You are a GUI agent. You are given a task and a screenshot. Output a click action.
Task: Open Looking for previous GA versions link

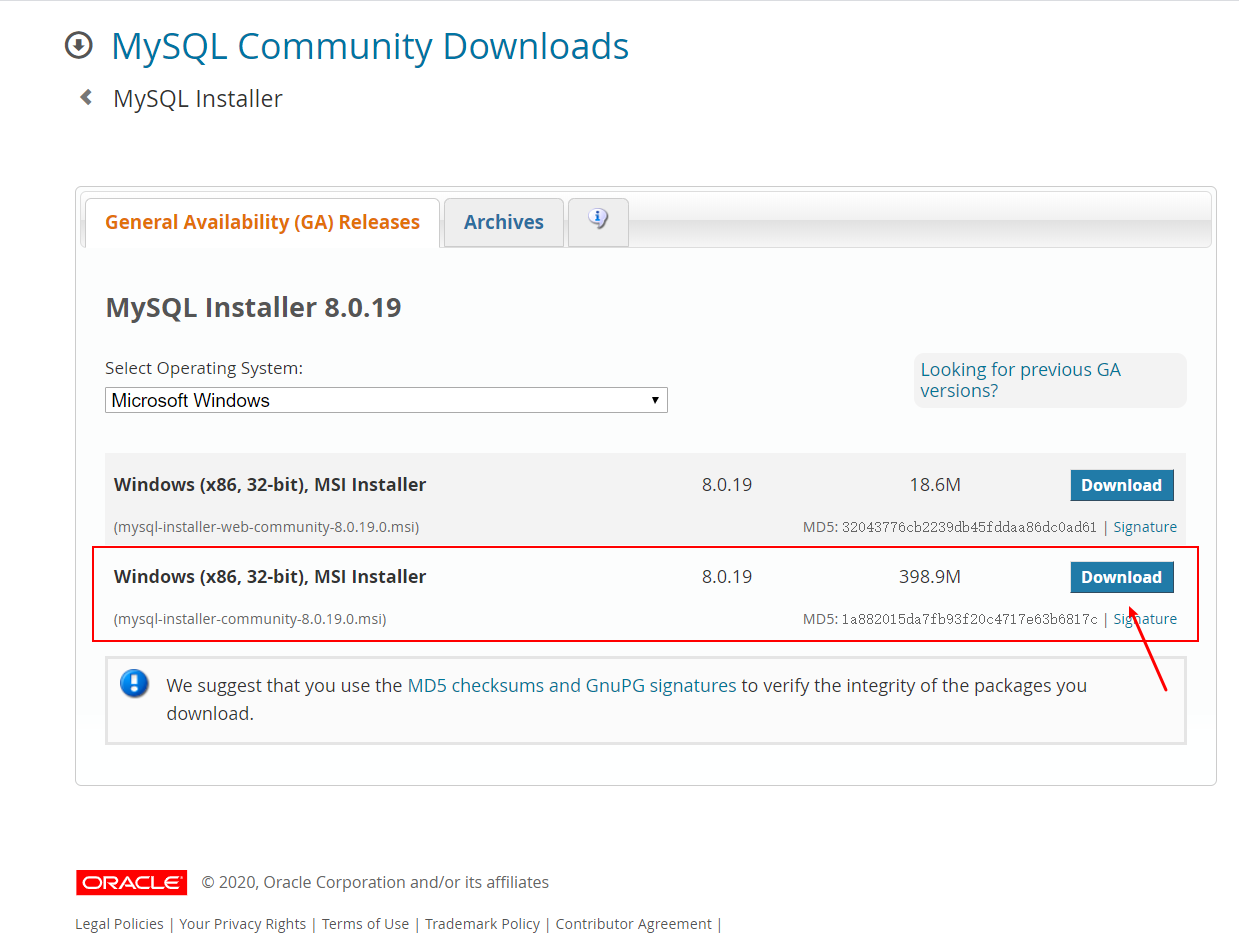1020,380
